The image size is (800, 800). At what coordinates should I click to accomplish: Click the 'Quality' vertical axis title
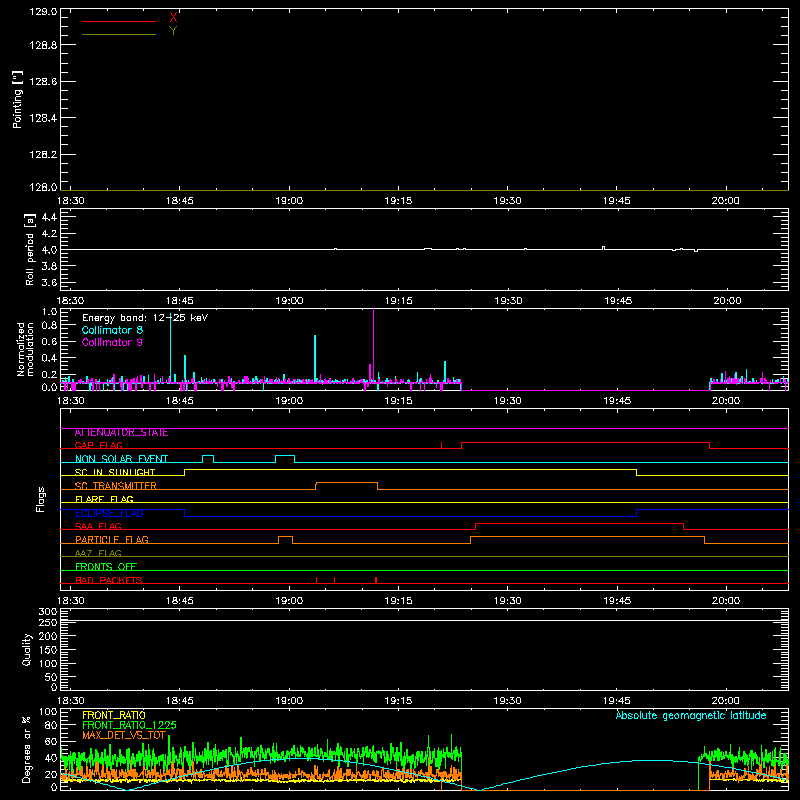[27, 649]
